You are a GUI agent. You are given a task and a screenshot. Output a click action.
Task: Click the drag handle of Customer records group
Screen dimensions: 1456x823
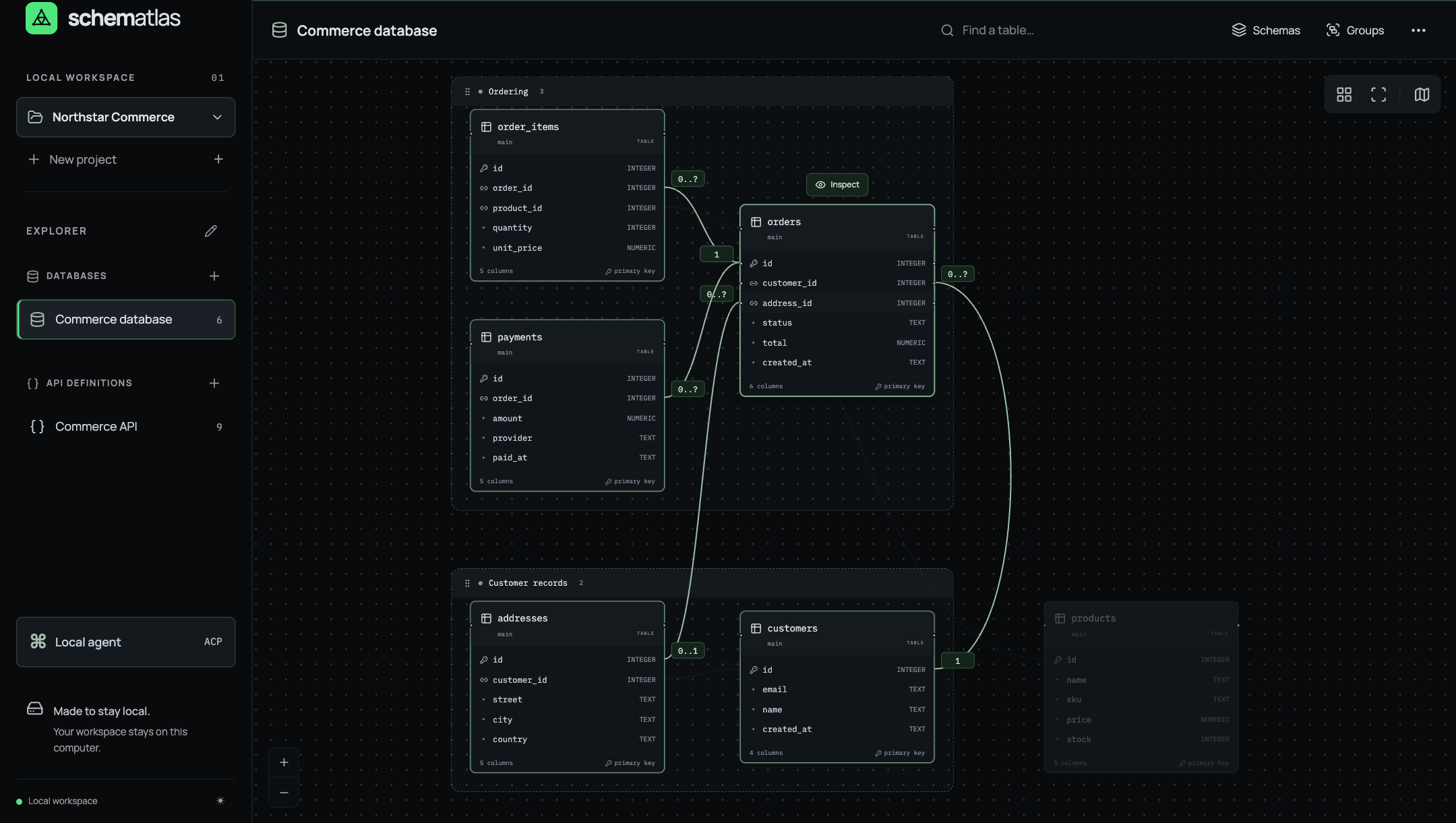(x=467, y=583)
